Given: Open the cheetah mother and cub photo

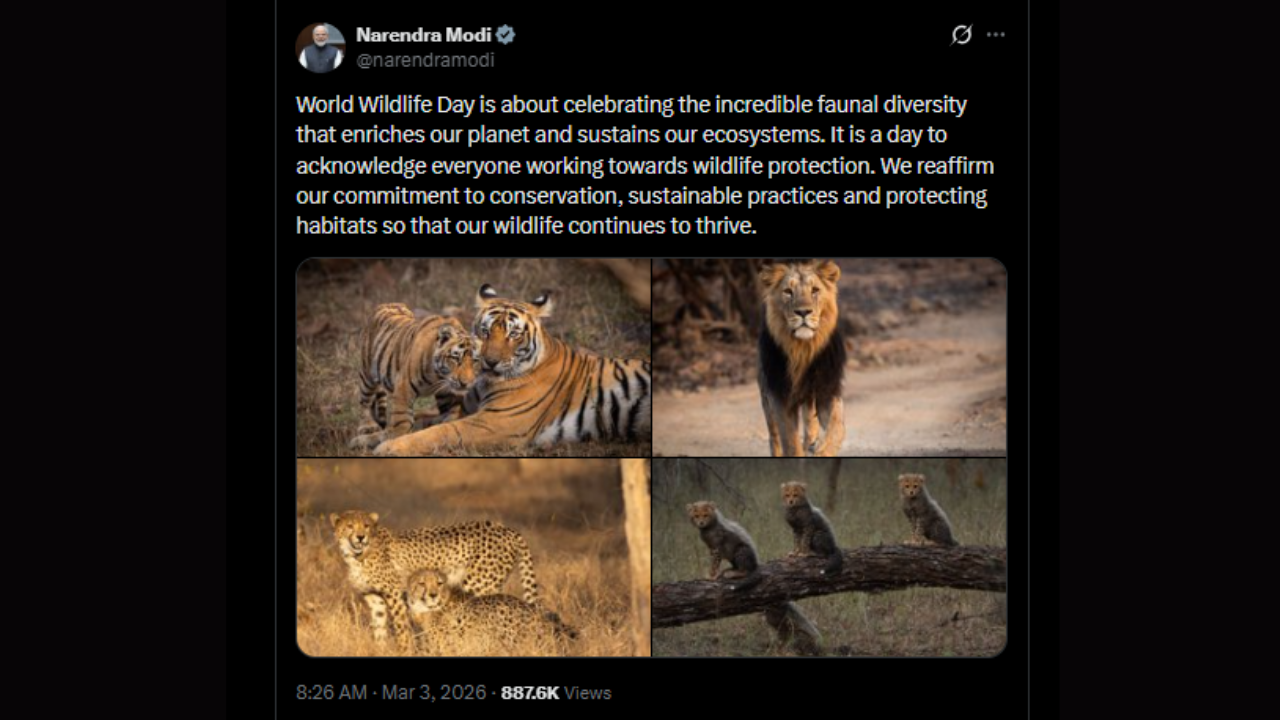Looking at the screenshot, I should point(473,557).
